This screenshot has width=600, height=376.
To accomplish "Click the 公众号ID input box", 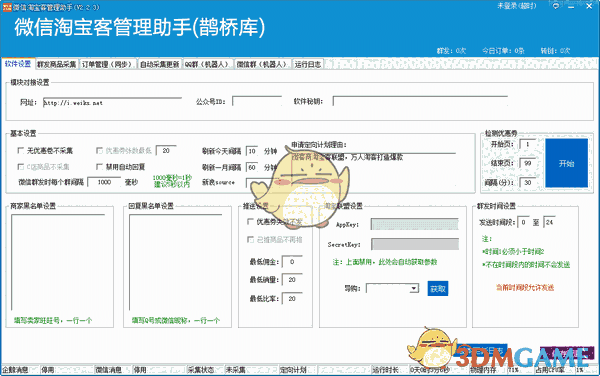I will pos(257,101).
